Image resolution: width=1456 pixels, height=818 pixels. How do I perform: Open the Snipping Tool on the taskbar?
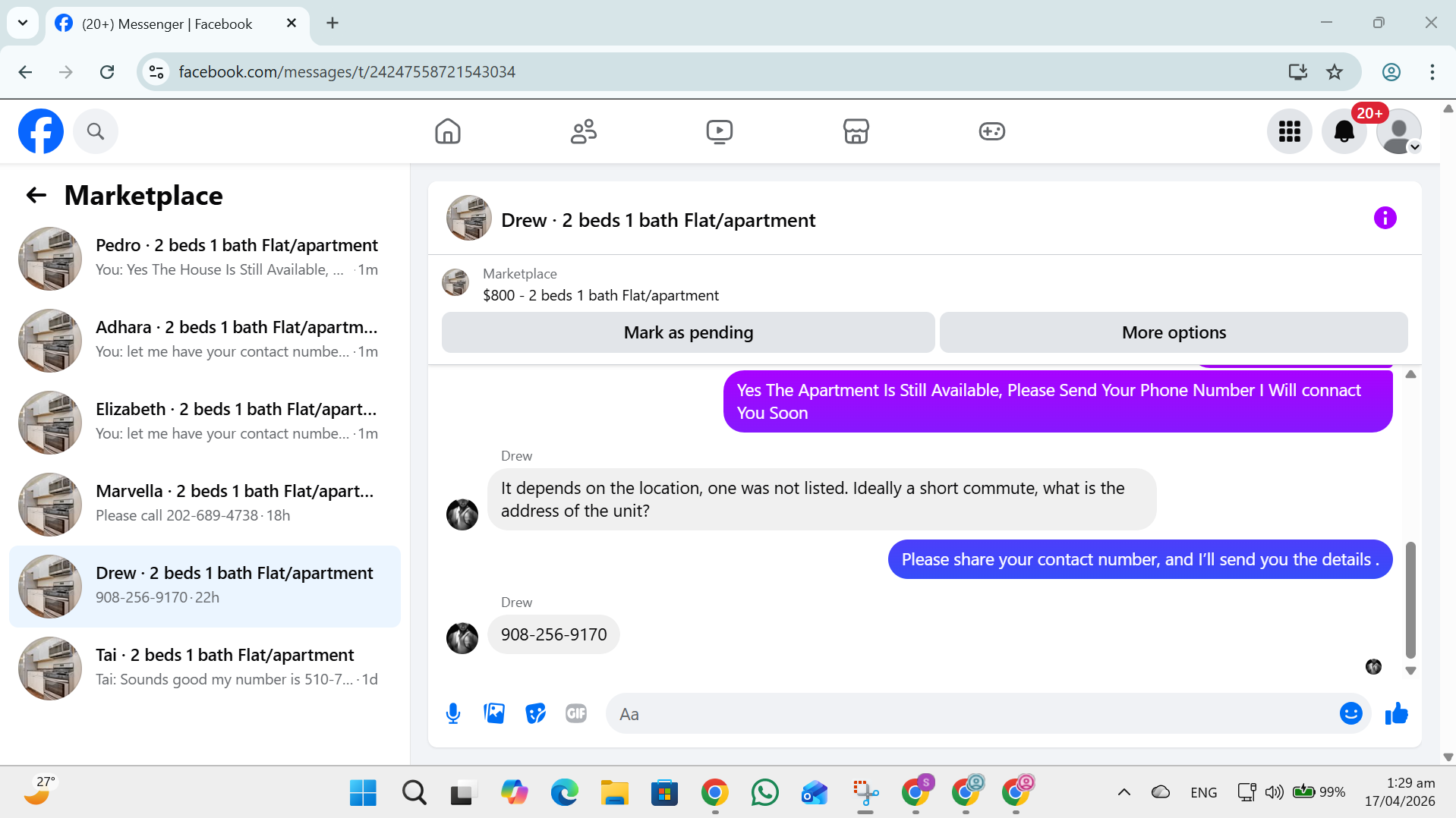[x=865, y=793]
